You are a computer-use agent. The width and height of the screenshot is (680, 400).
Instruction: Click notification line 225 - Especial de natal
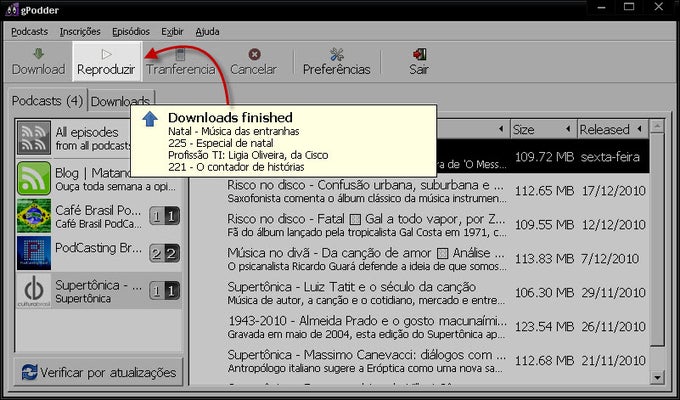(x=221, y=143)
